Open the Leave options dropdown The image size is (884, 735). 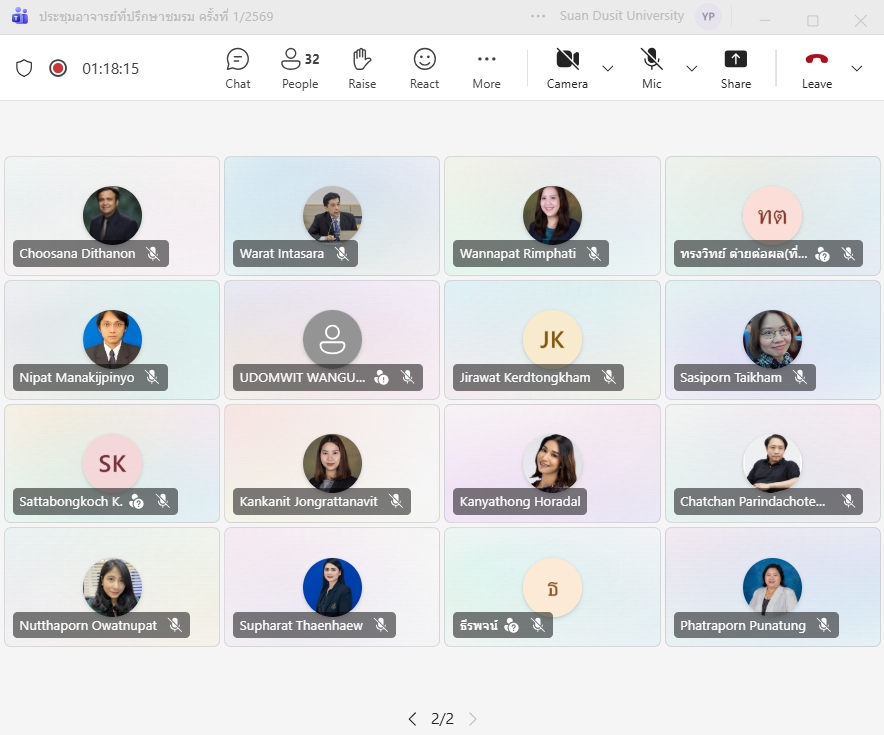click(857, 69)
